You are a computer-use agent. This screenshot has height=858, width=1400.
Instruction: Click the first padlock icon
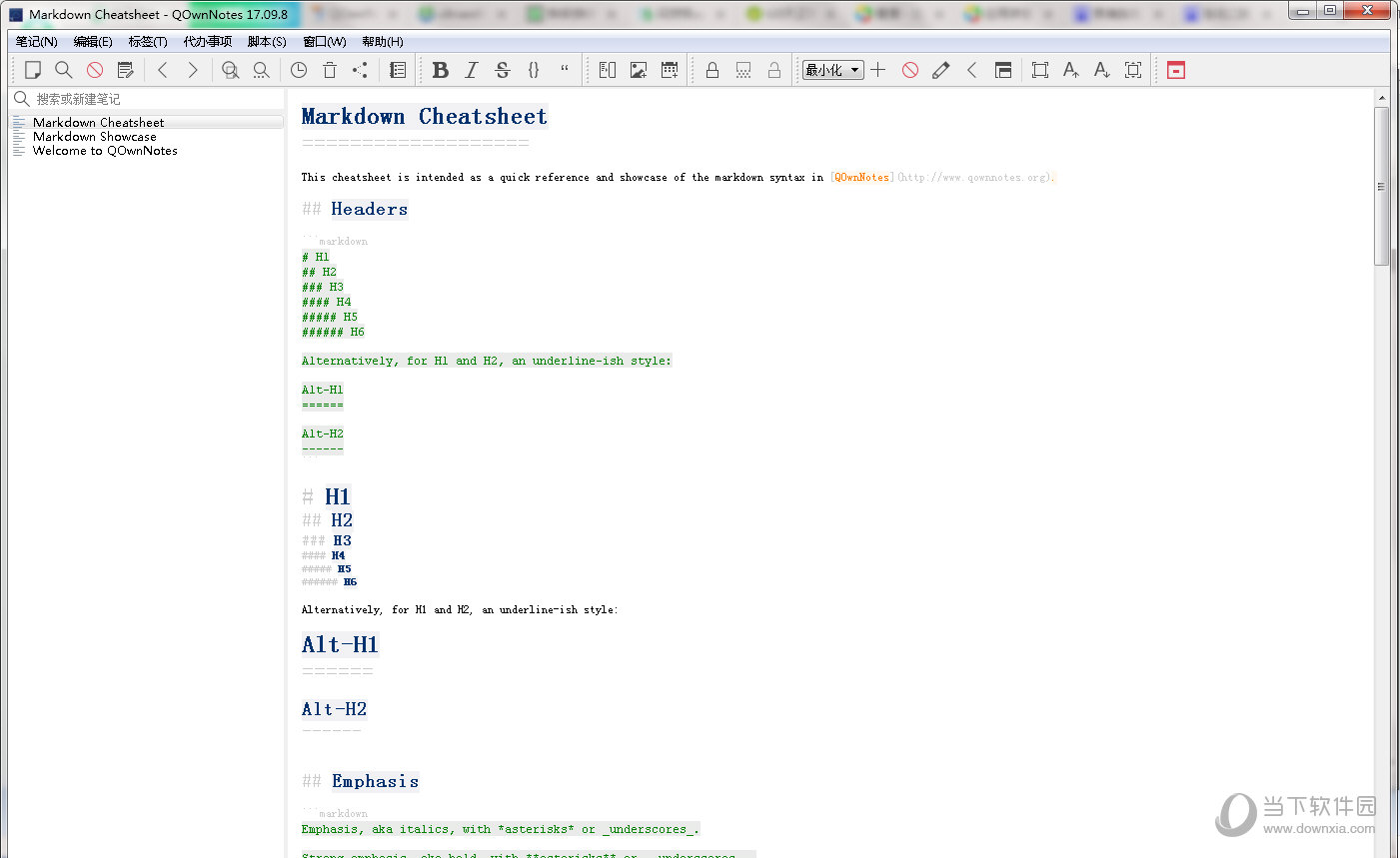click(712, 70)
